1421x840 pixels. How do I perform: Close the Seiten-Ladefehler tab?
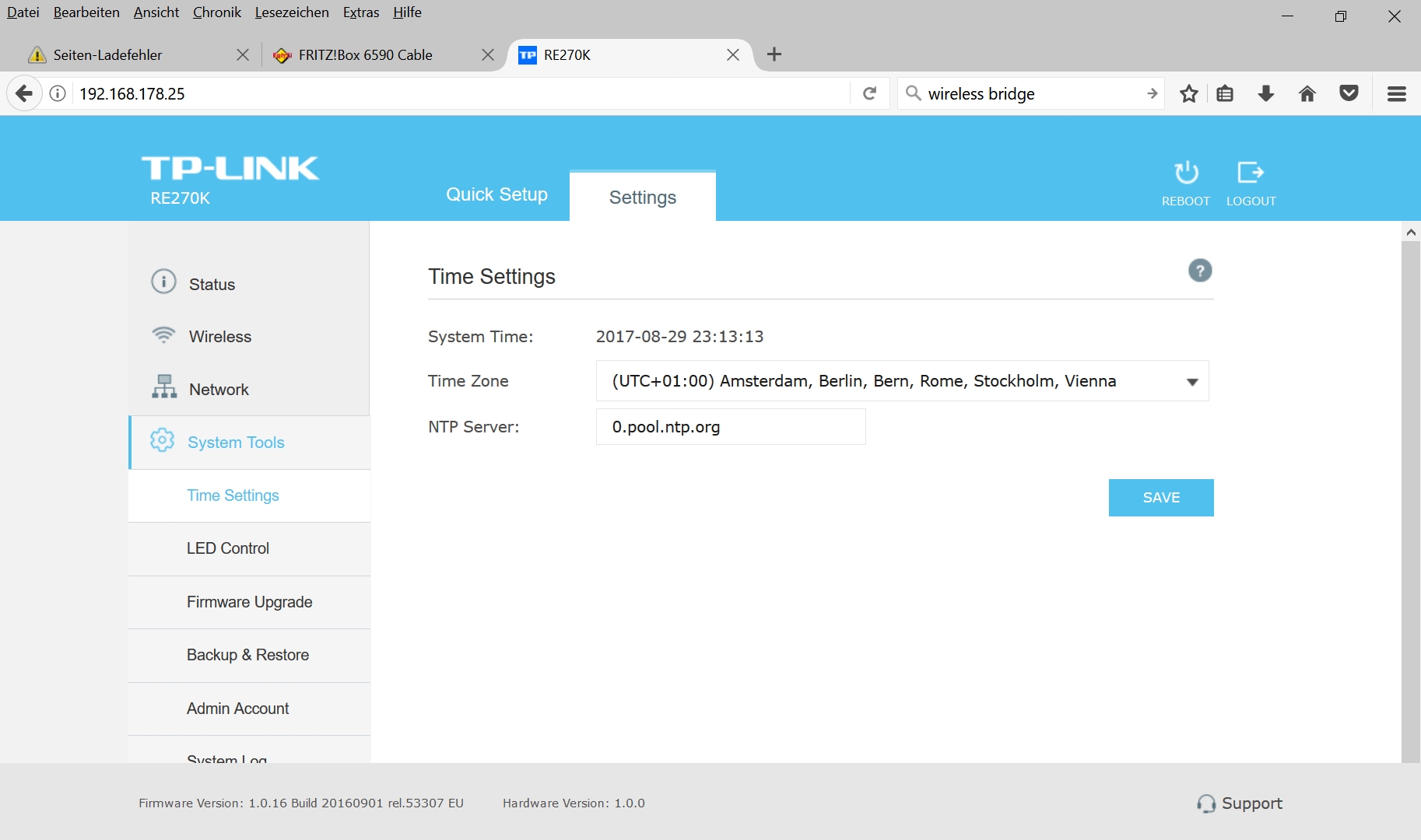[243, 55]
